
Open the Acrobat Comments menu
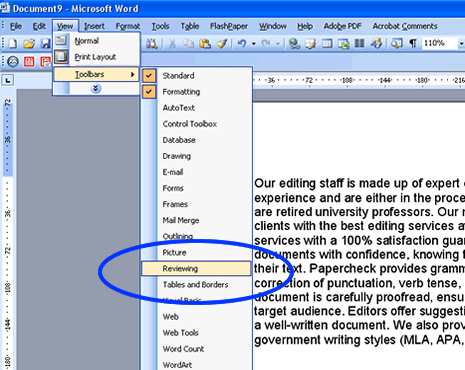click(x=405, y=26)
